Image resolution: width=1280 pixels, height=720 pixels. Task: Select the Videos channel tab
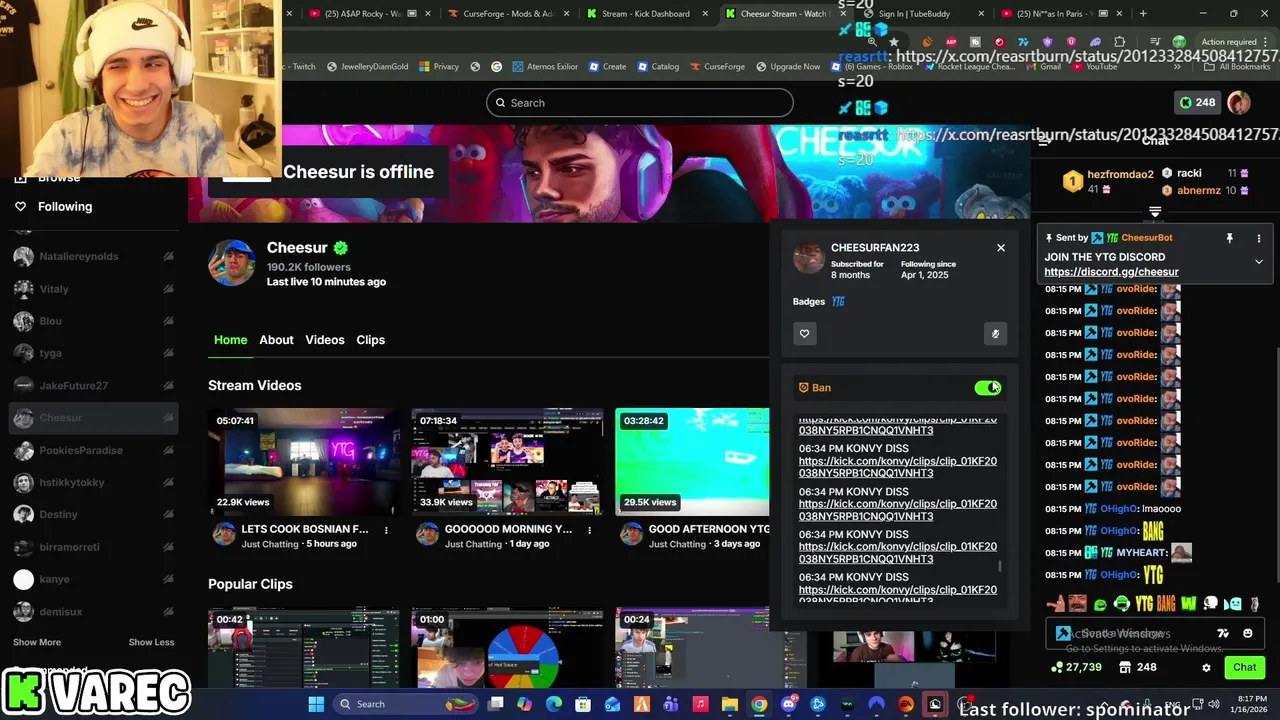point(325,340)
